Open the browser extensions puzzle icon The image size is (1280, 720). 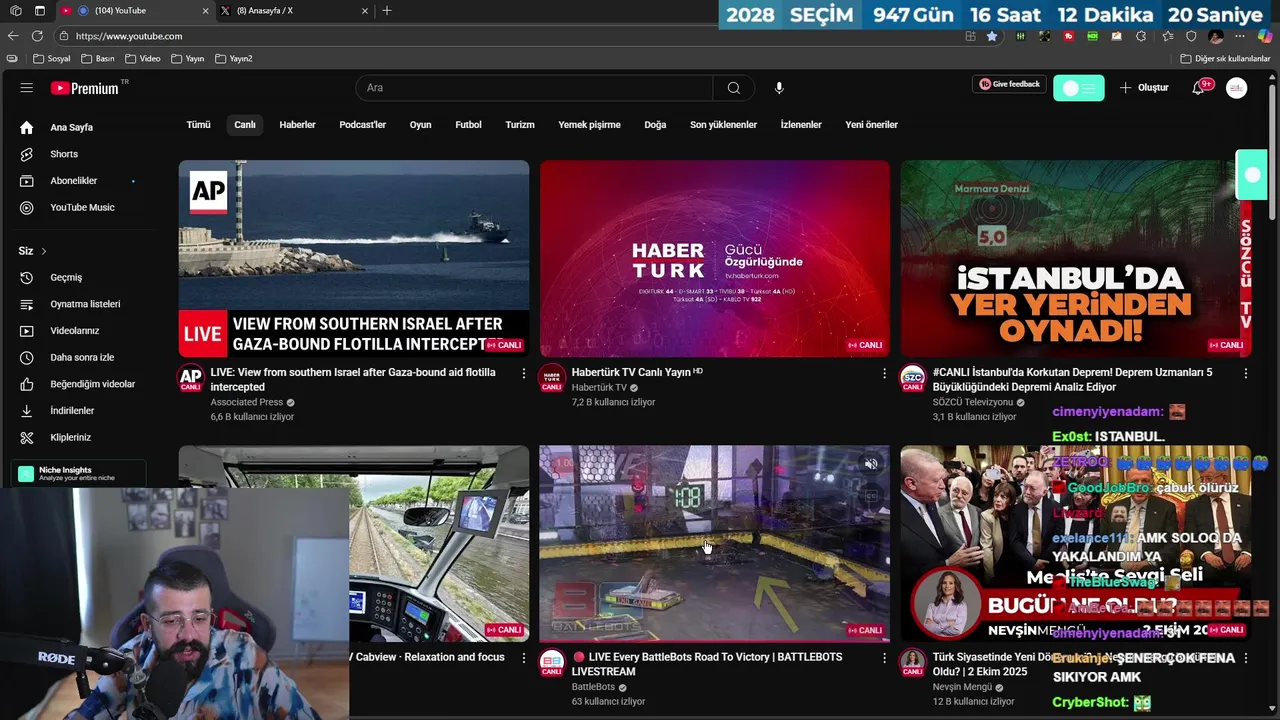point(1141,36)
